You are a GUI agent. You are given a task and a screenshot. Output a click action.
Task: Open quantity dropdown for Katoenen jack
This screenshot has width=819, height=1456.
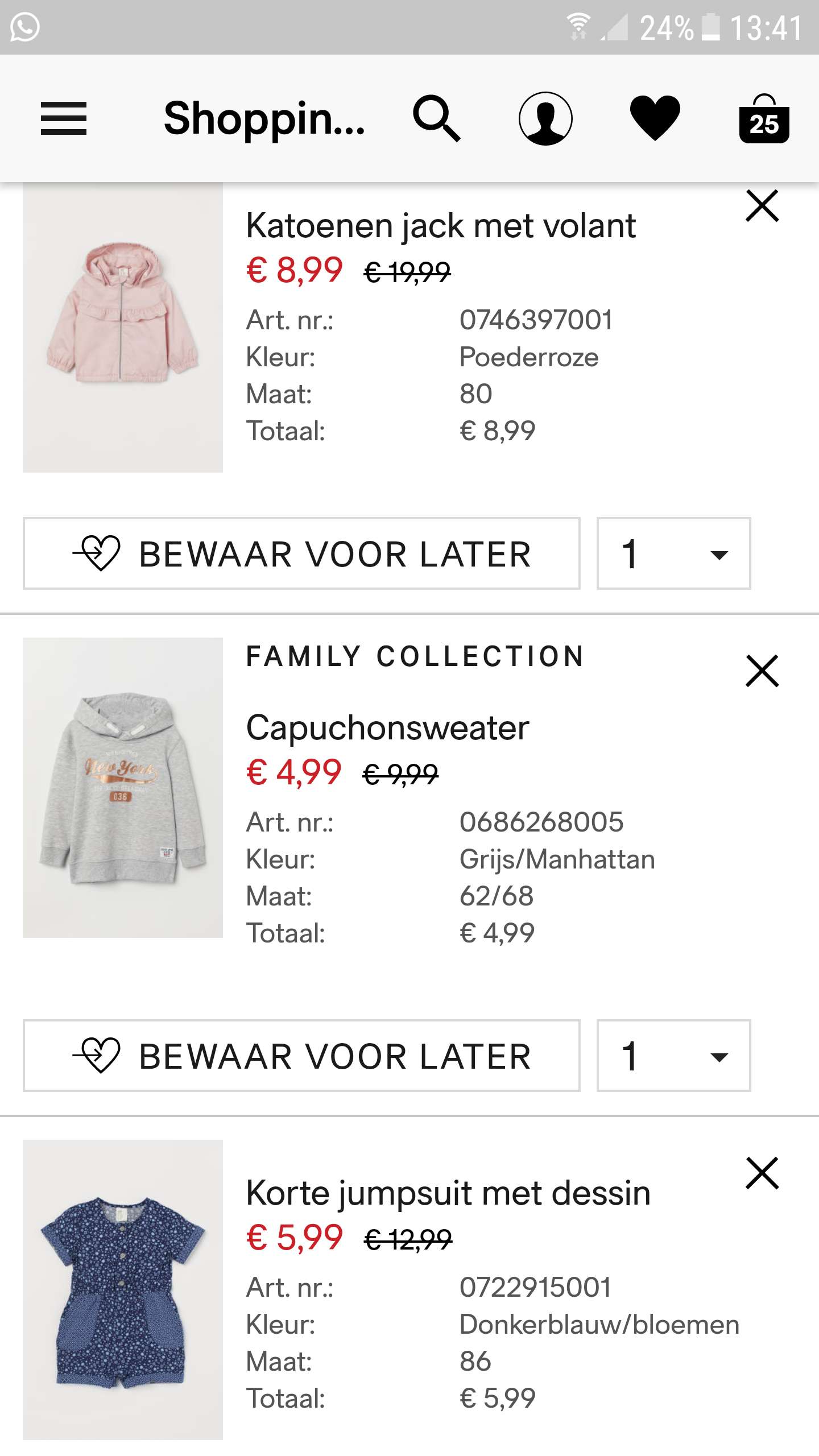click(673, 553)
